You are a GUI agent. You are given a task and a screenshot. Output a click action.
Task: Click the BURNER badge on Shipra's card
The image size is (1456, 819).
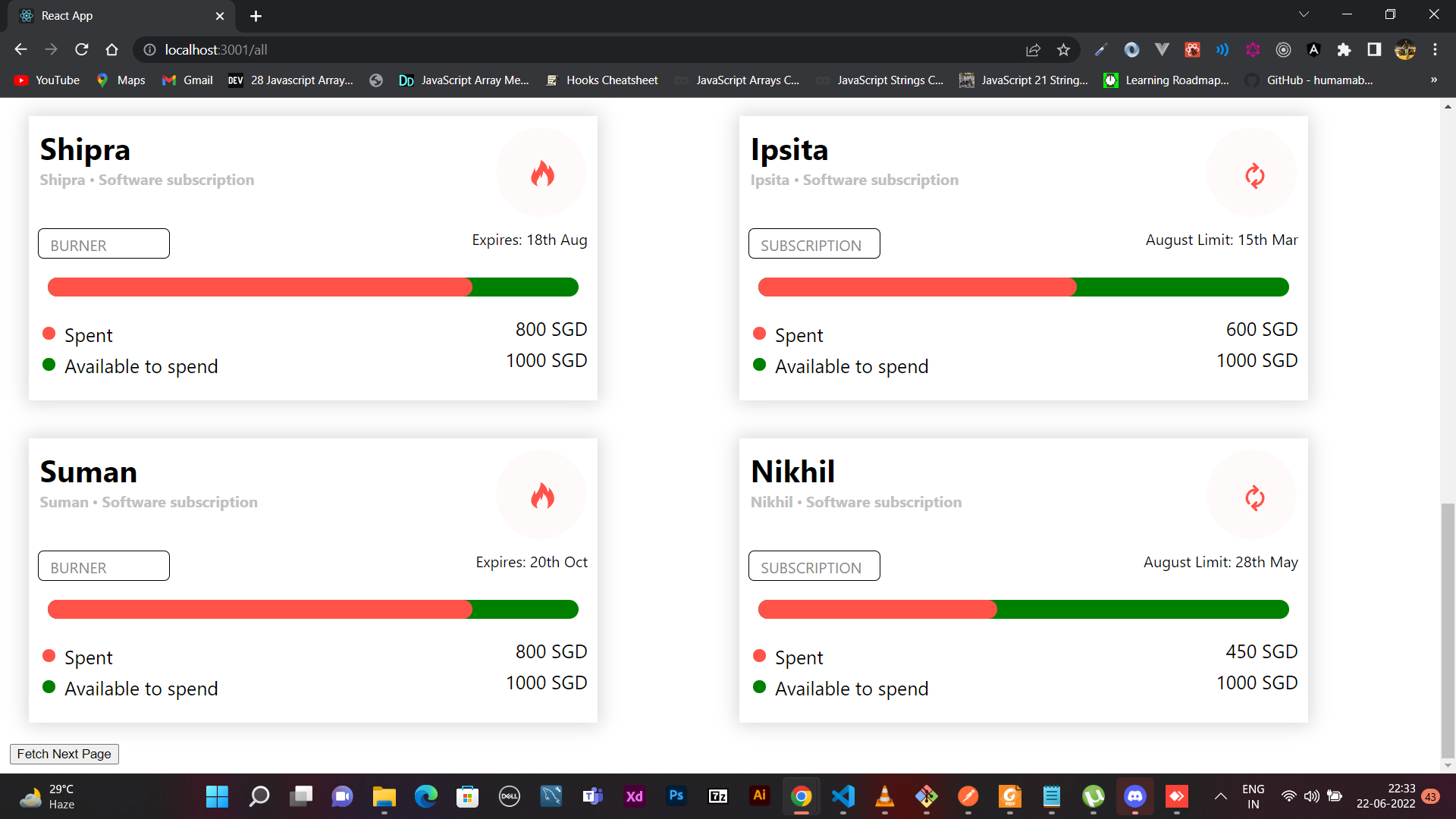(103, 243)
